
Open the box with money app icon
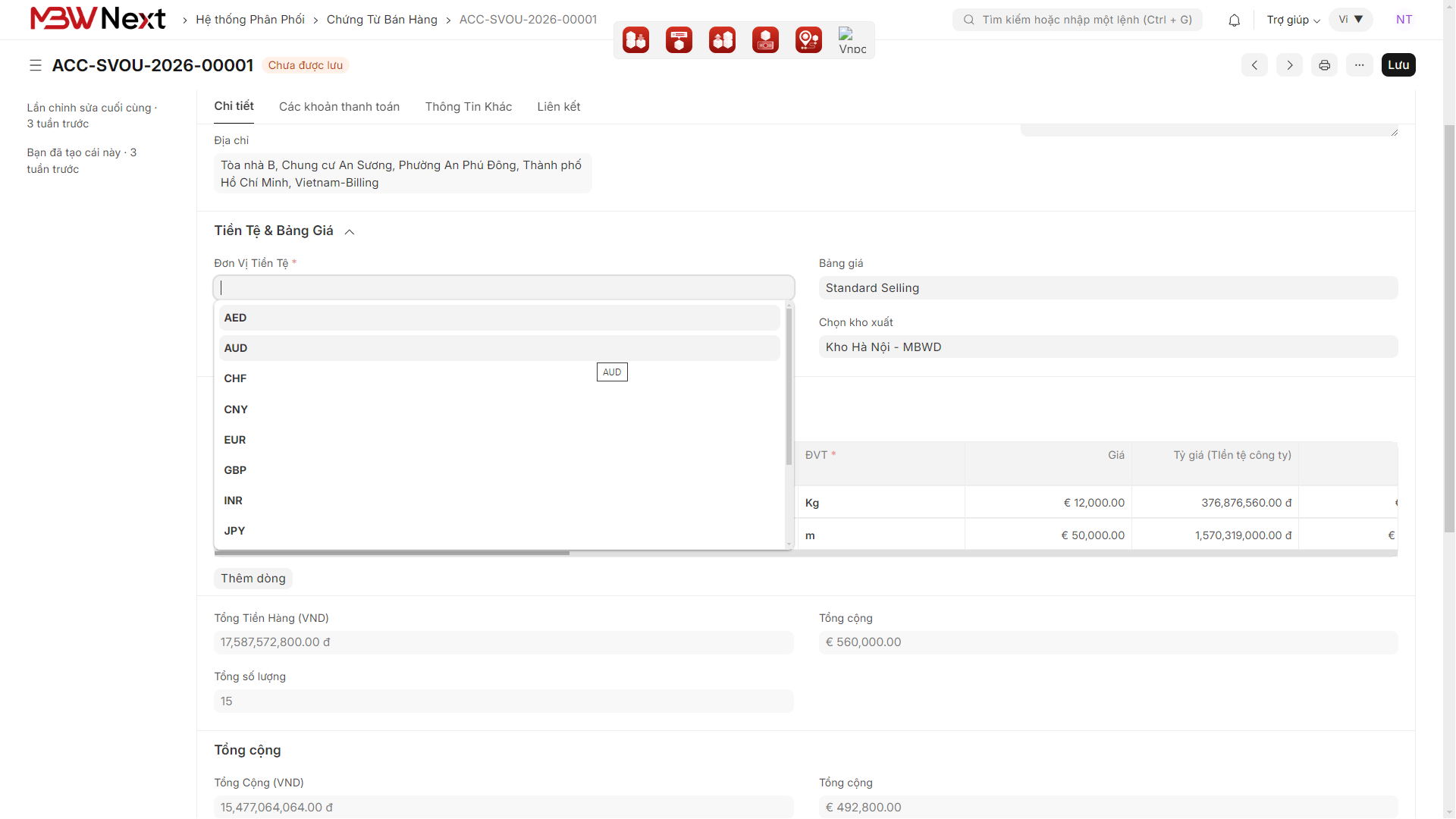point(765,39)
